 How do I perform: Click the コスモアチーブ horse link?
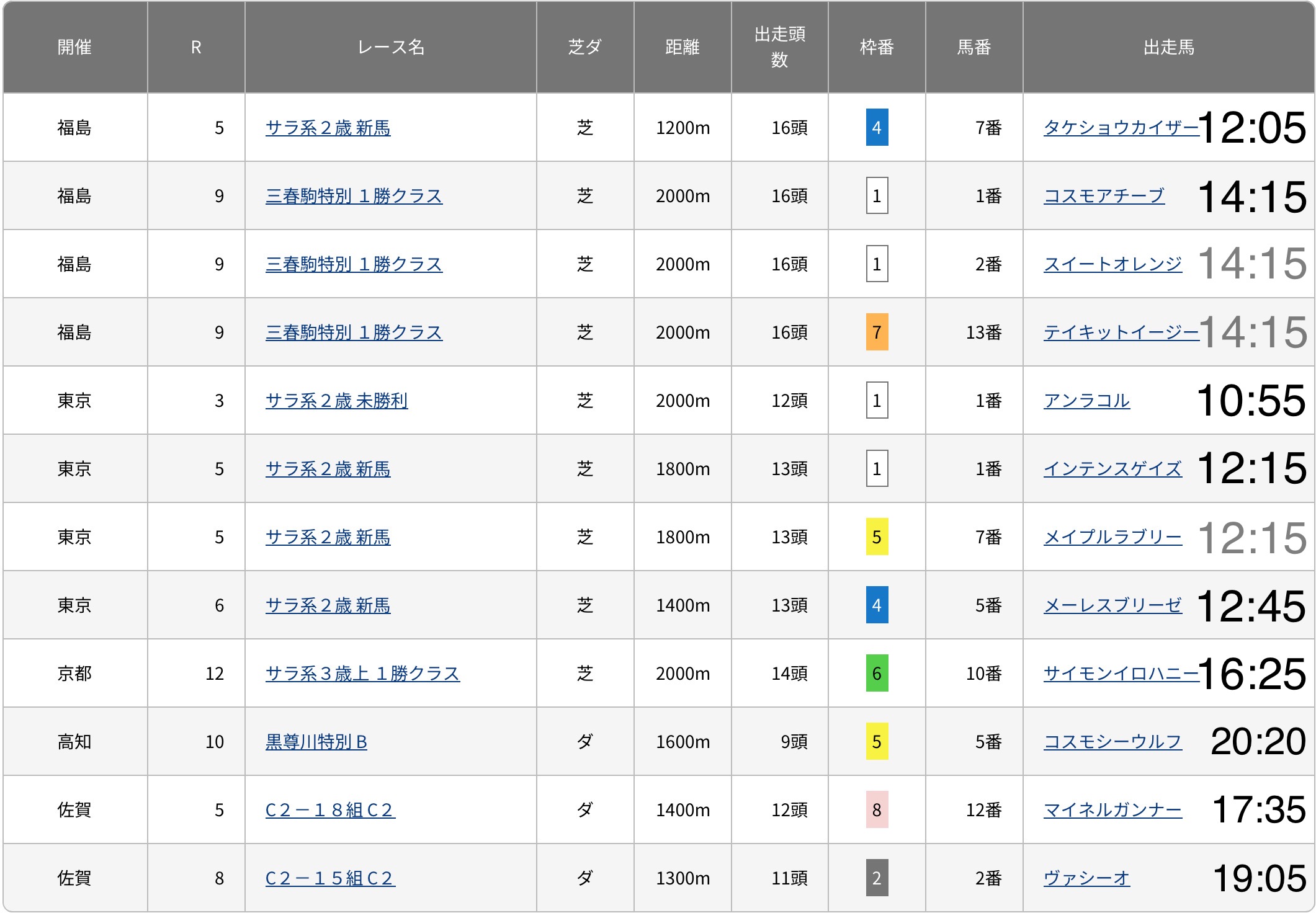[1104, 196]
